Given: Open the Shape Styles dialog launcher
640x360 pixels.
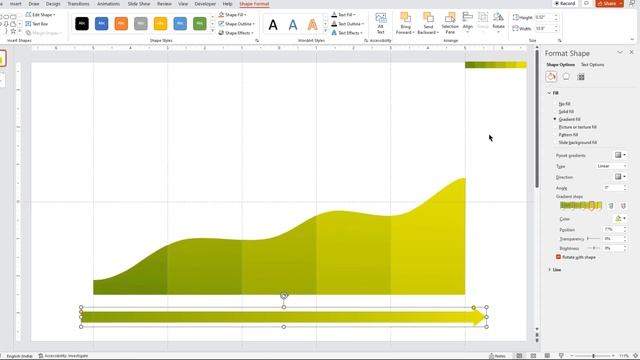Looking at the screenshot, I should [x=257, y=40].
